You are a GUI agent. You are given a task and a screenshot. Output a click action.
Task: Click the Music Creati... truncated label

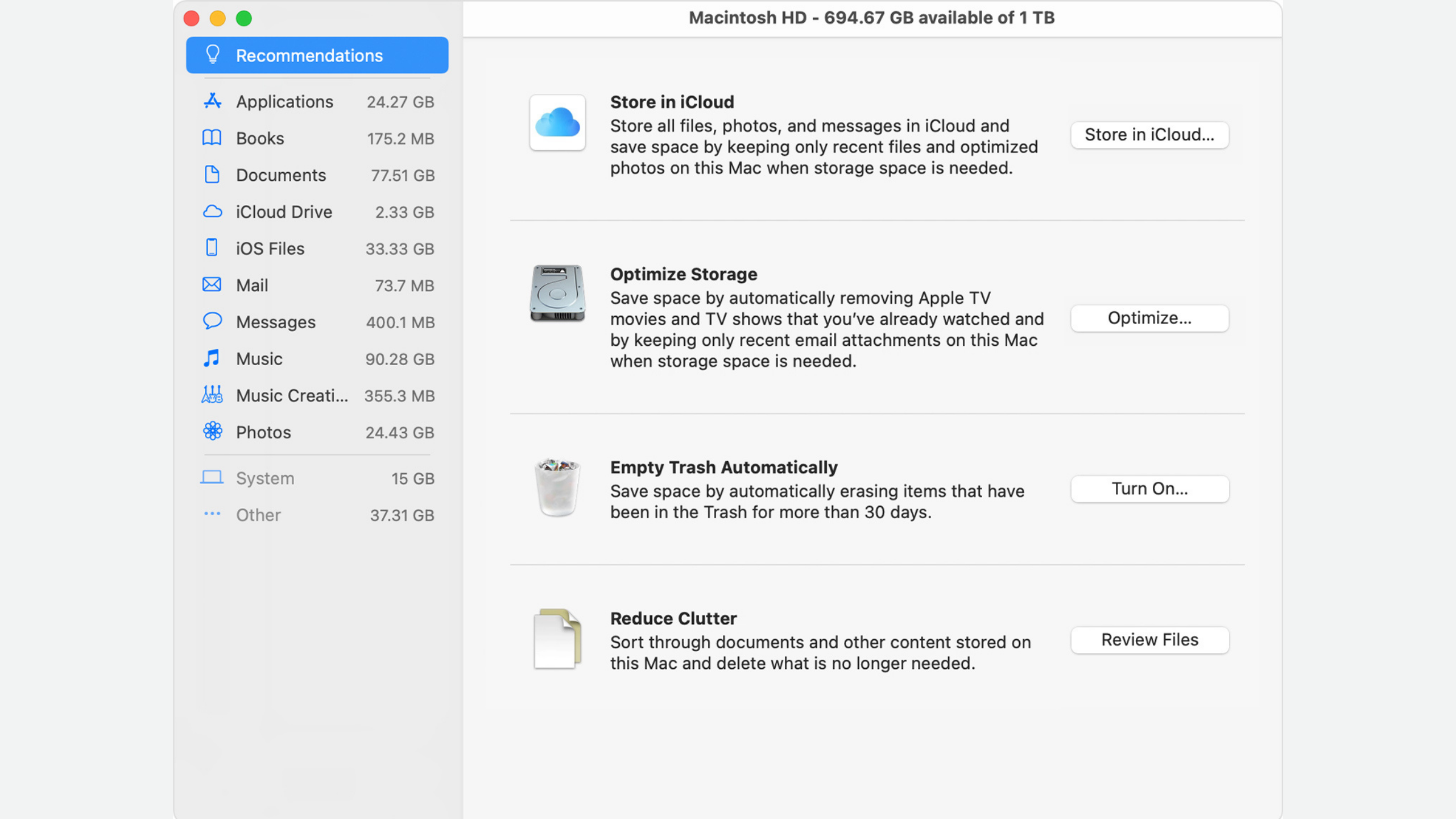(x=292, y=395)
